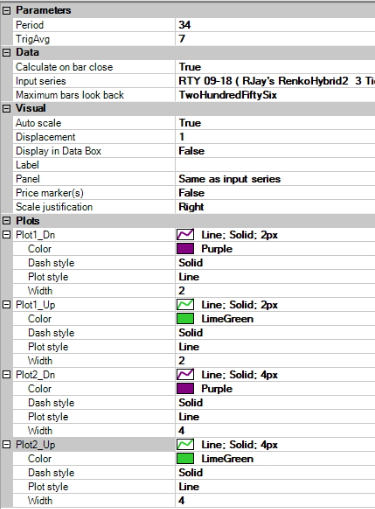Edit Plot1_Up Width value 2
The height and width of the screenshot is (509, 375).
[275, 361]
